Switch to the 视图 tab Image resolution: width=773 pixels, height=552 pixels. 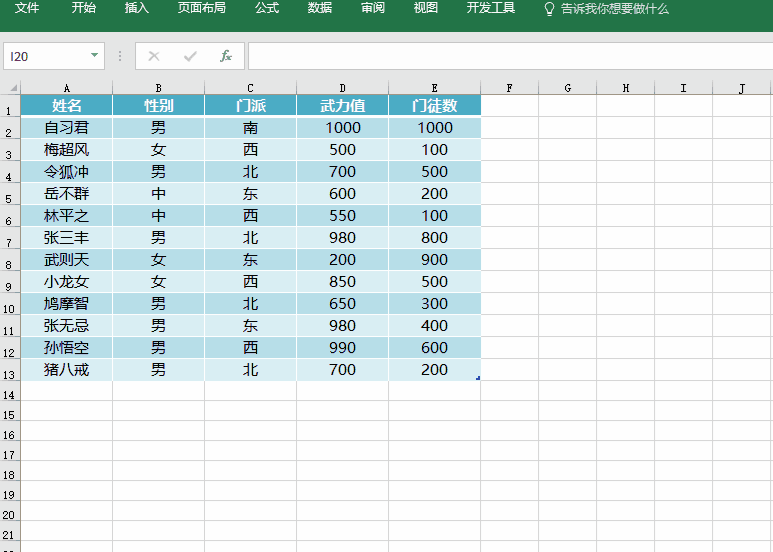[x=425, y=8]
